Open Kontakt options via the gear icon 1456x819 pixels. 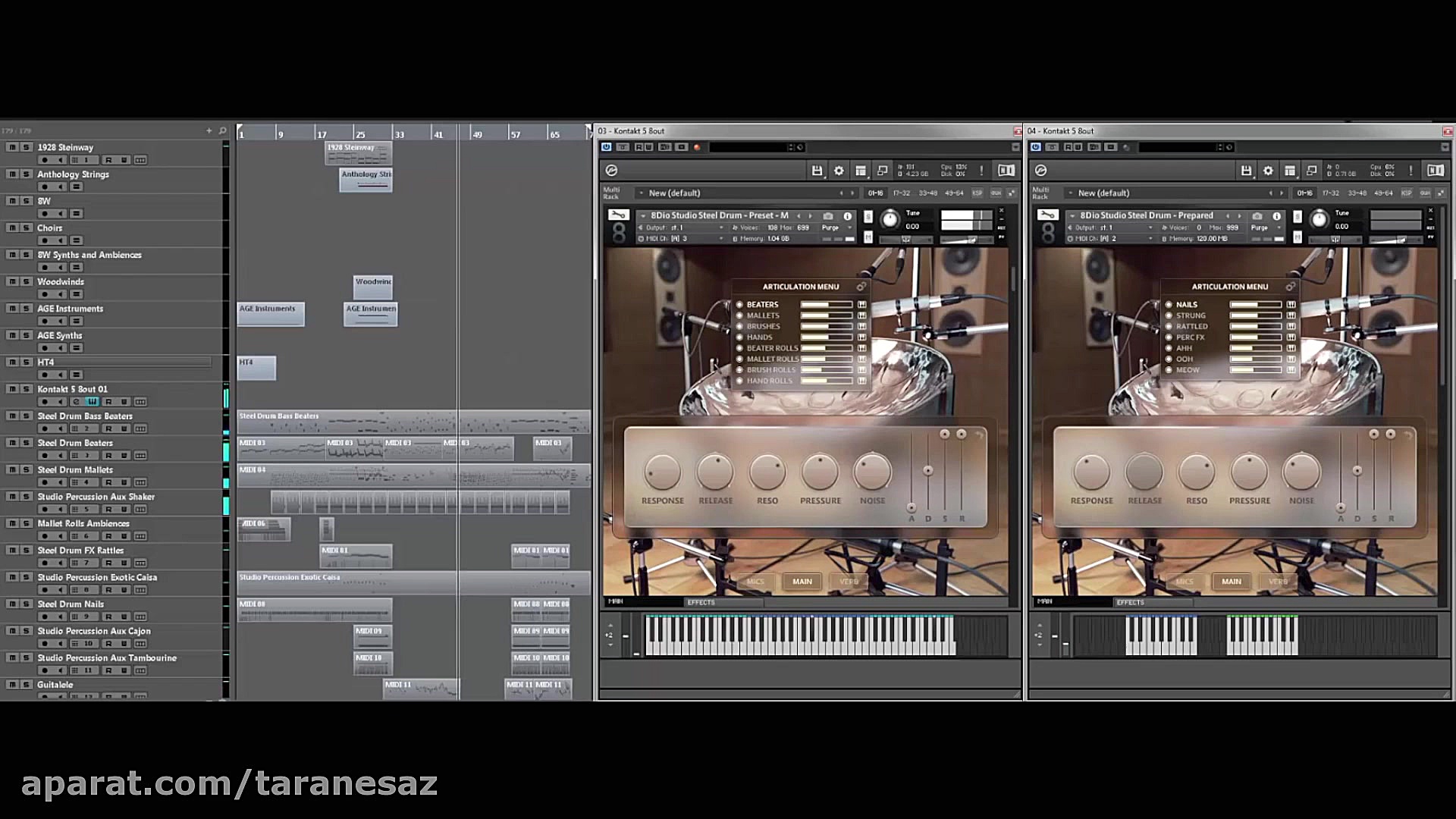(839, 171)
